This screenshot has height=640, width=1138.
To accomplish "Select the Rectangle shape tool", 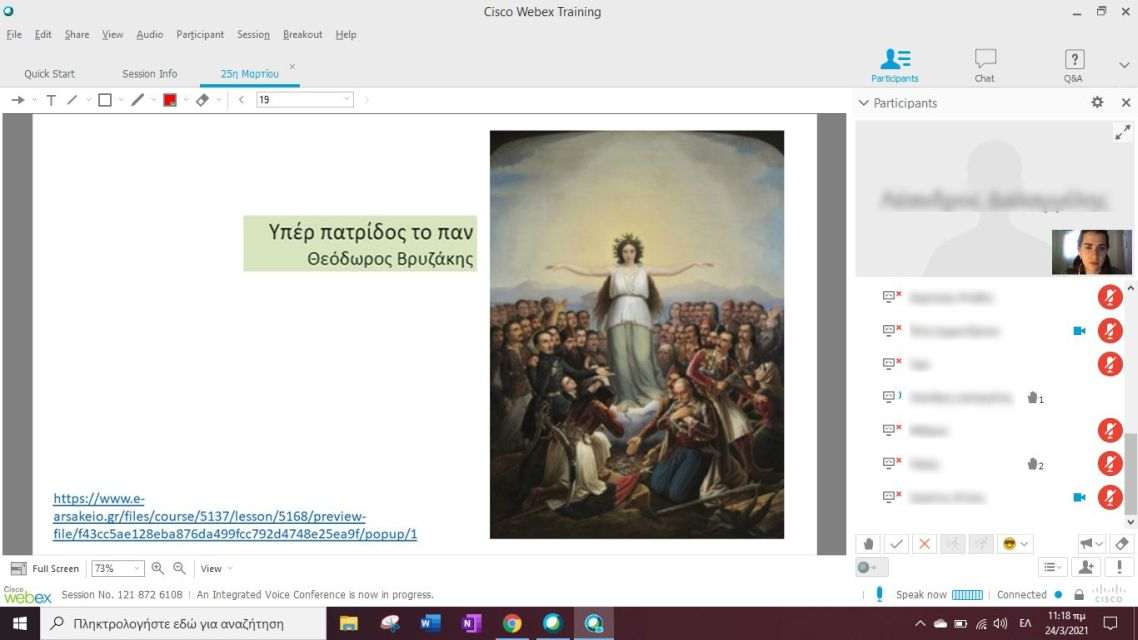I will [104, 100].
